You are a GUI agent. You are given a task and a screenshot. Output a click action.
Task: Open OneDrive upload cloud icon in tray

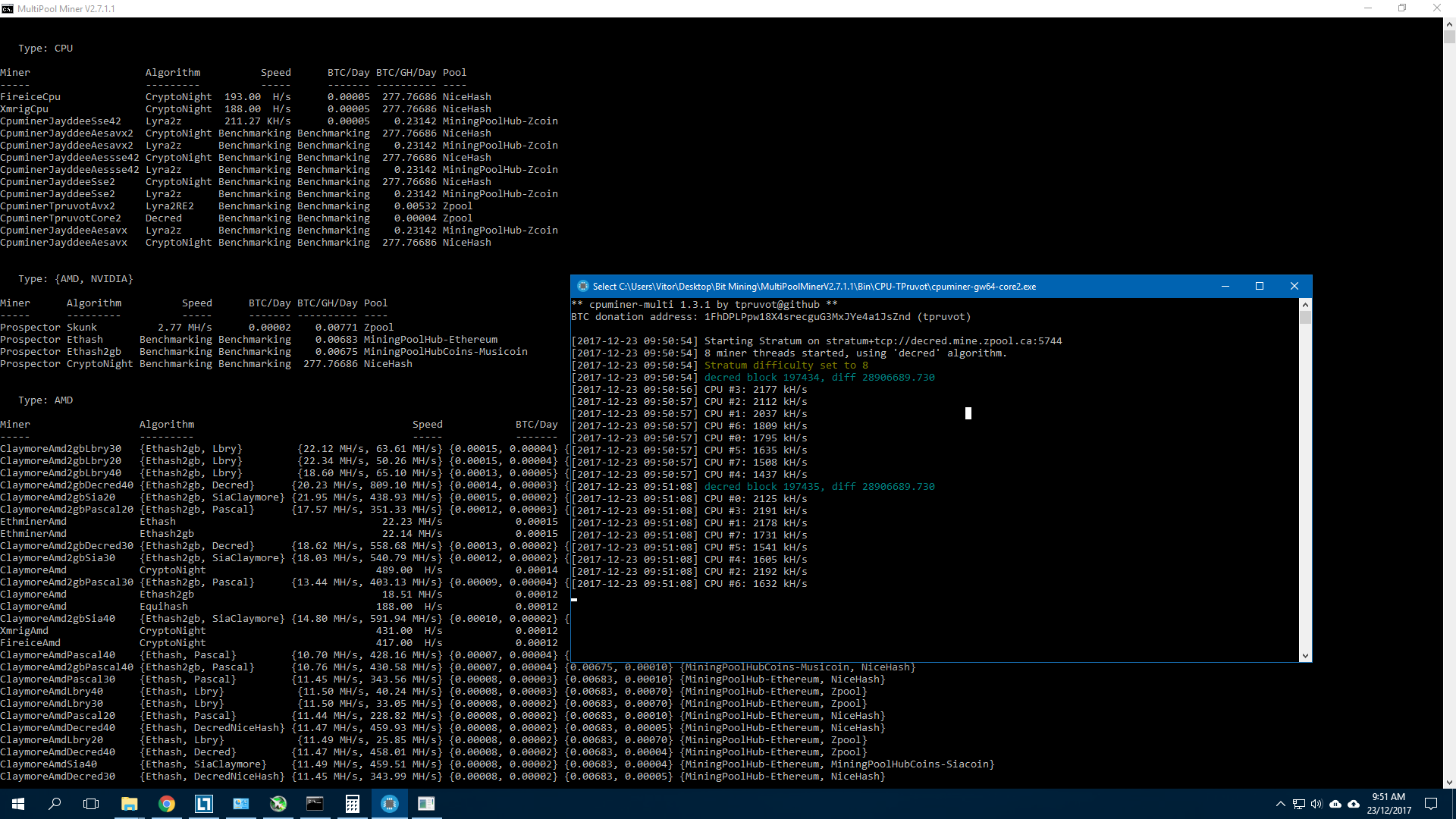[1354, 804]
